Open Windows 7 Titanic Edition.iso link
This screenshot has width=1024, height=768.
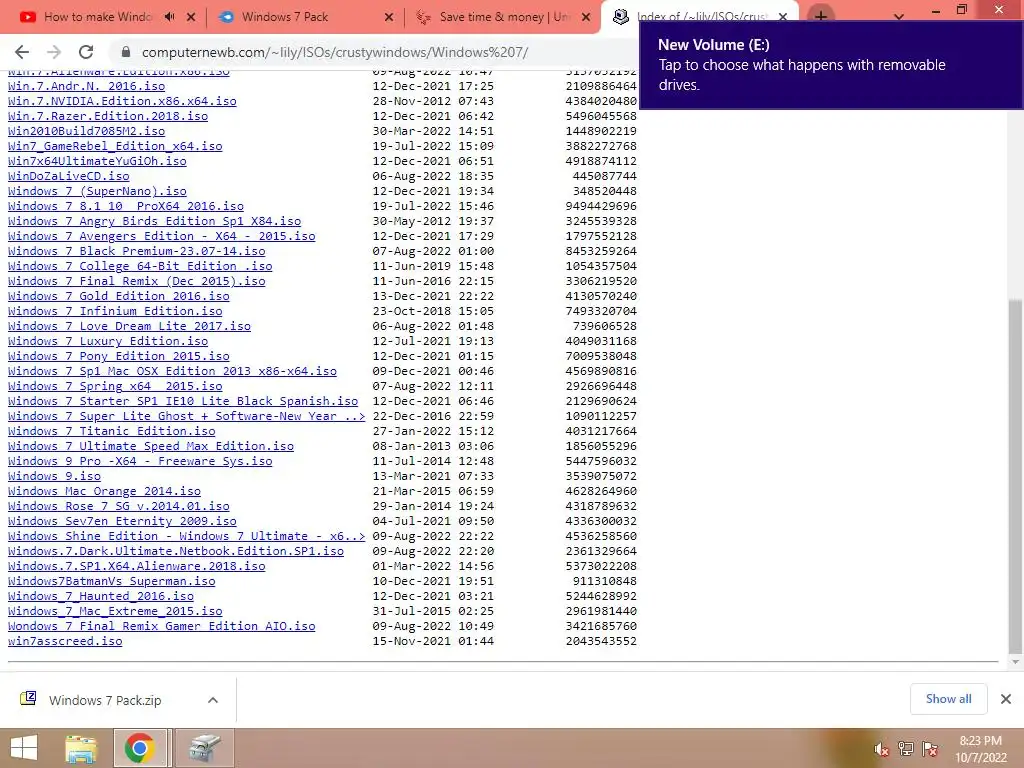(x=112, y=432)
